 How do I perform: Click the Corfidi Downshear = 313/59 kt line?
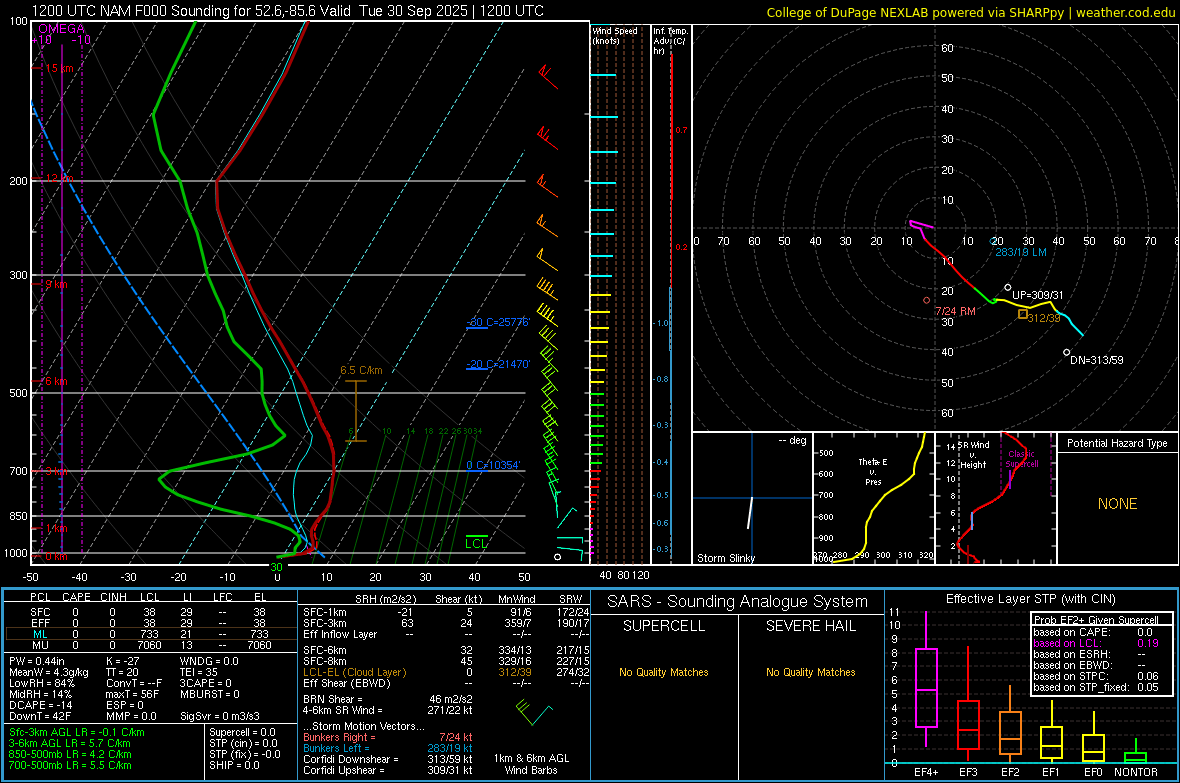[x=388, y=759]
